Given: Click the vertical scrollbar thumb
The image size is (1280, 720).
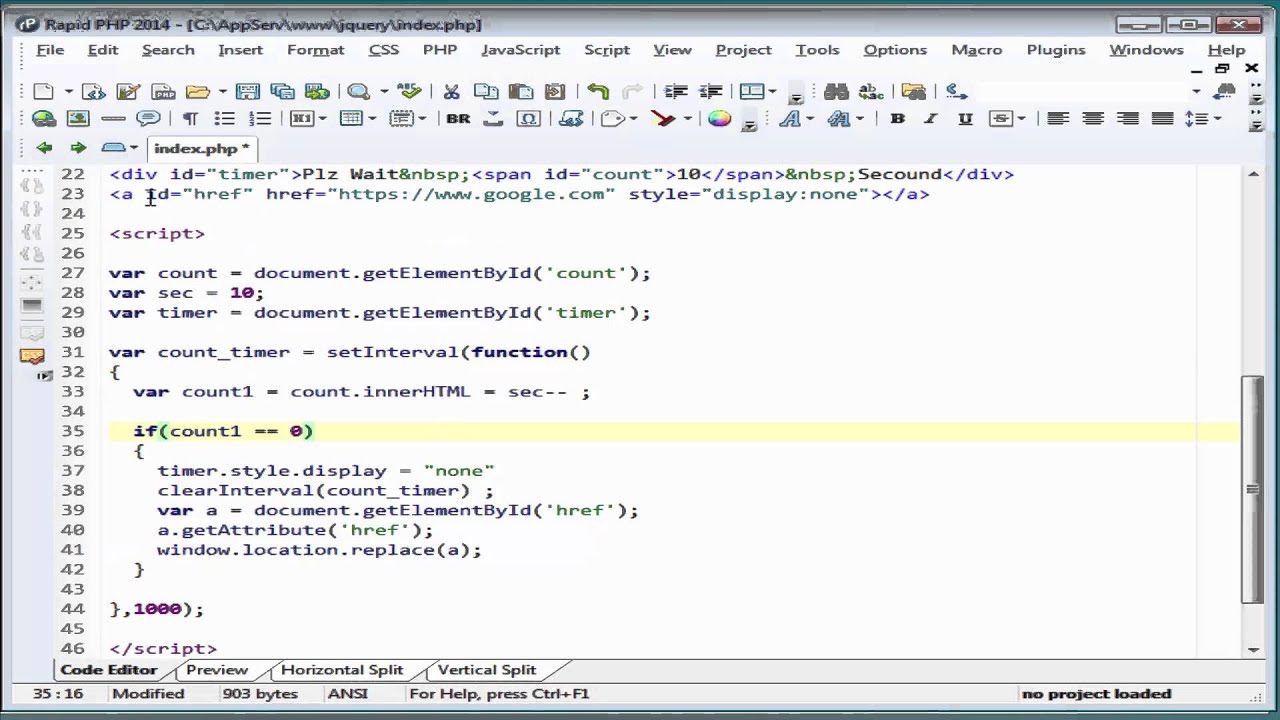Looking at the screenshot, I should click(1252, 490).
